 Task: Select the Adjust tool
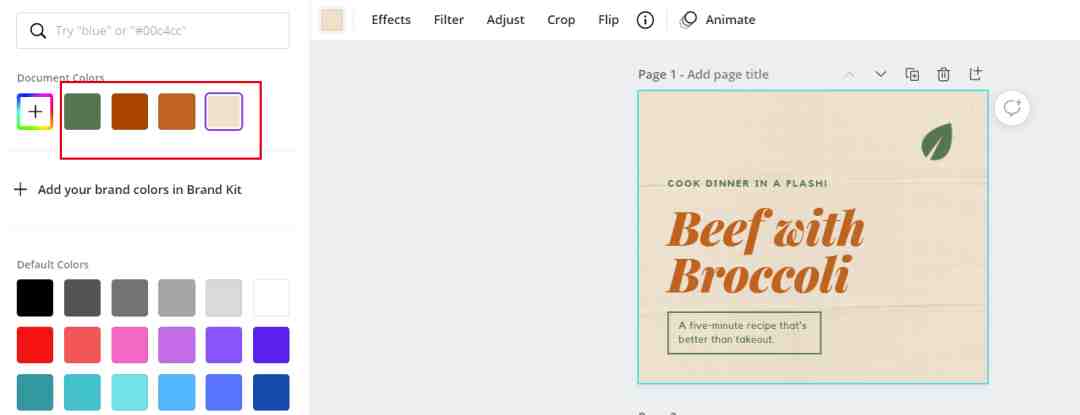click(x=505, y=20)
